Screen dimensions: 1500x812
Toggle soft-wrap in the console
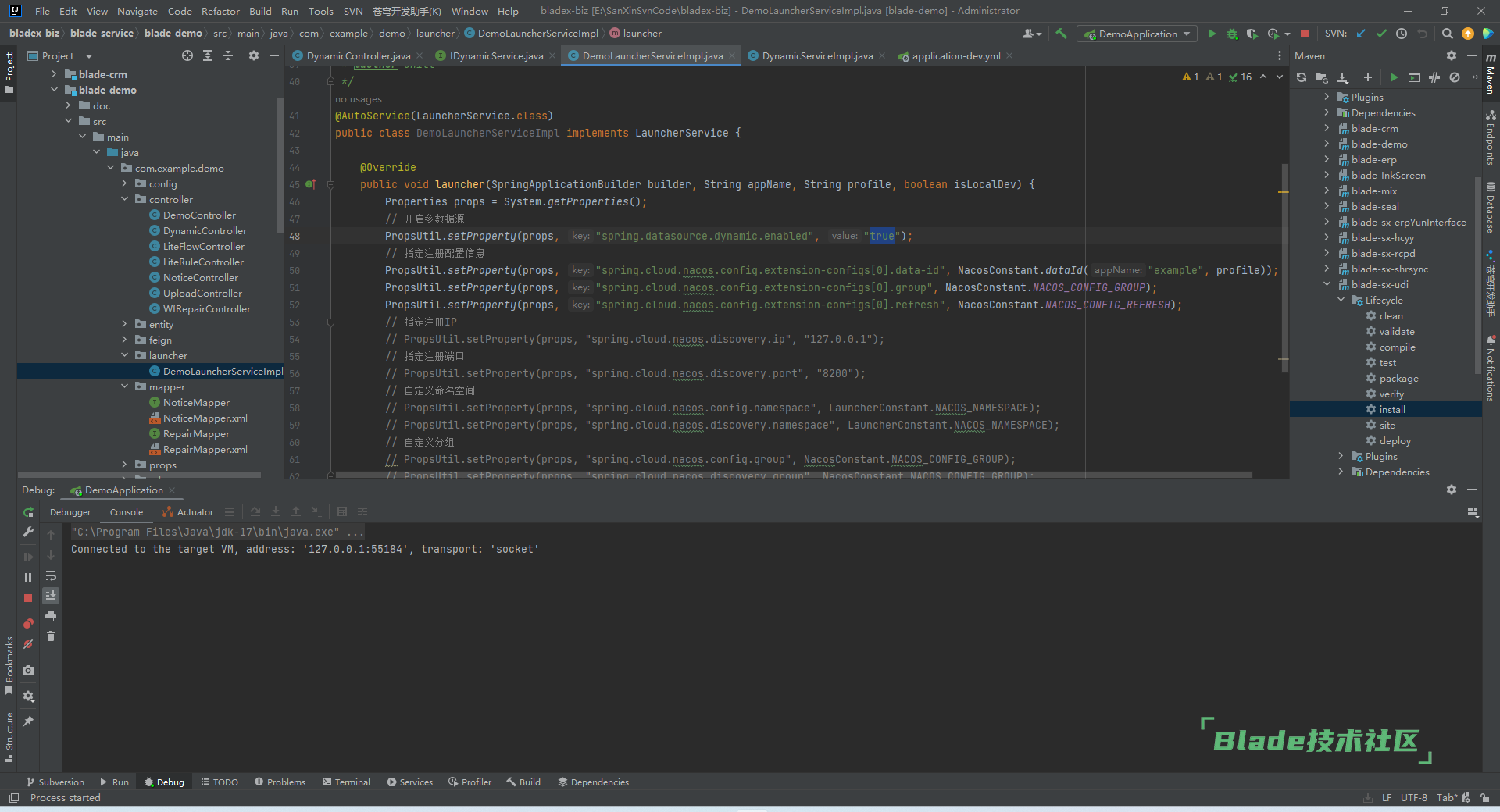click(51, 576)
